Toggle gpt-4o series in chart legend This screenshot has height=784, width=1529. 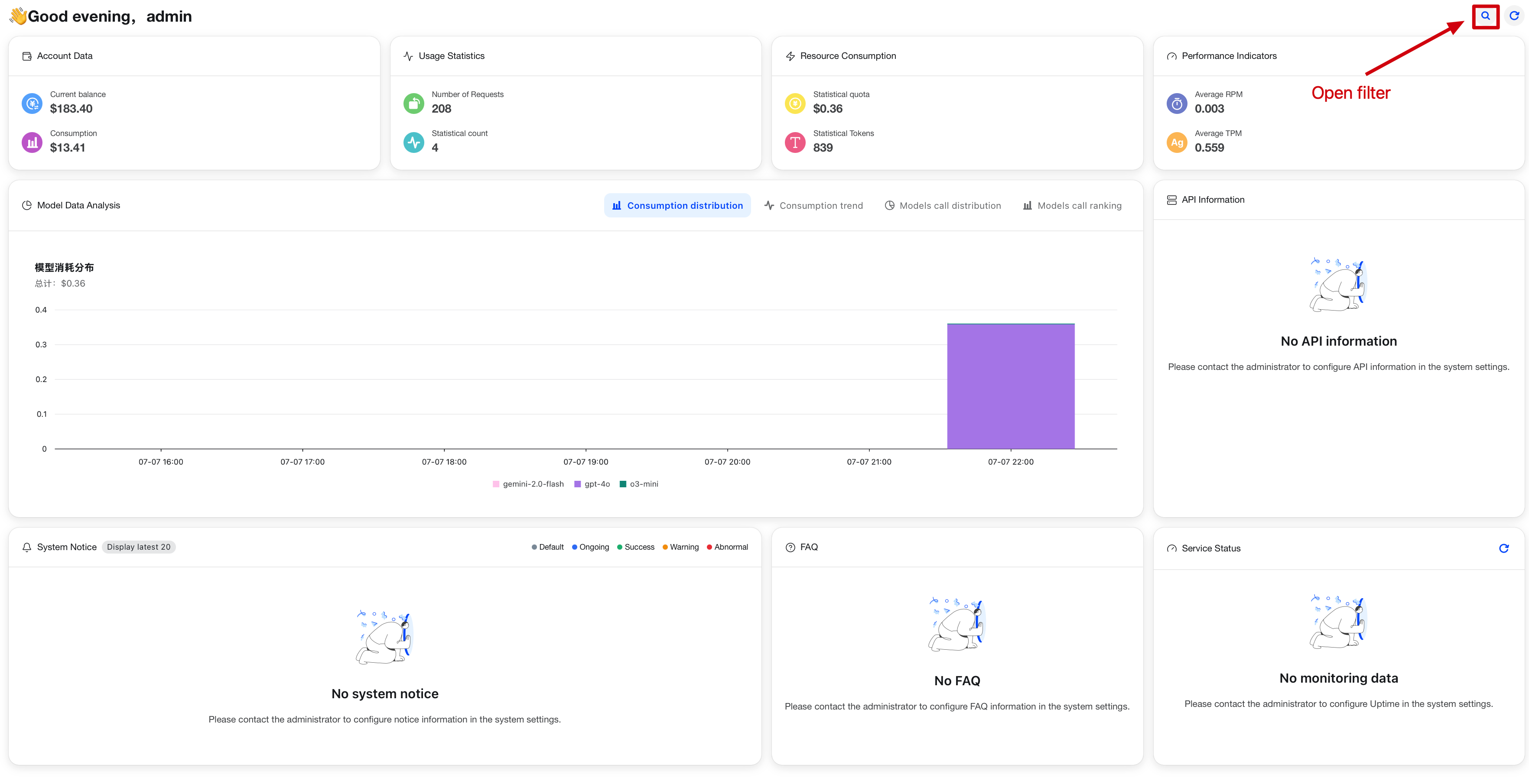point(592,484)
